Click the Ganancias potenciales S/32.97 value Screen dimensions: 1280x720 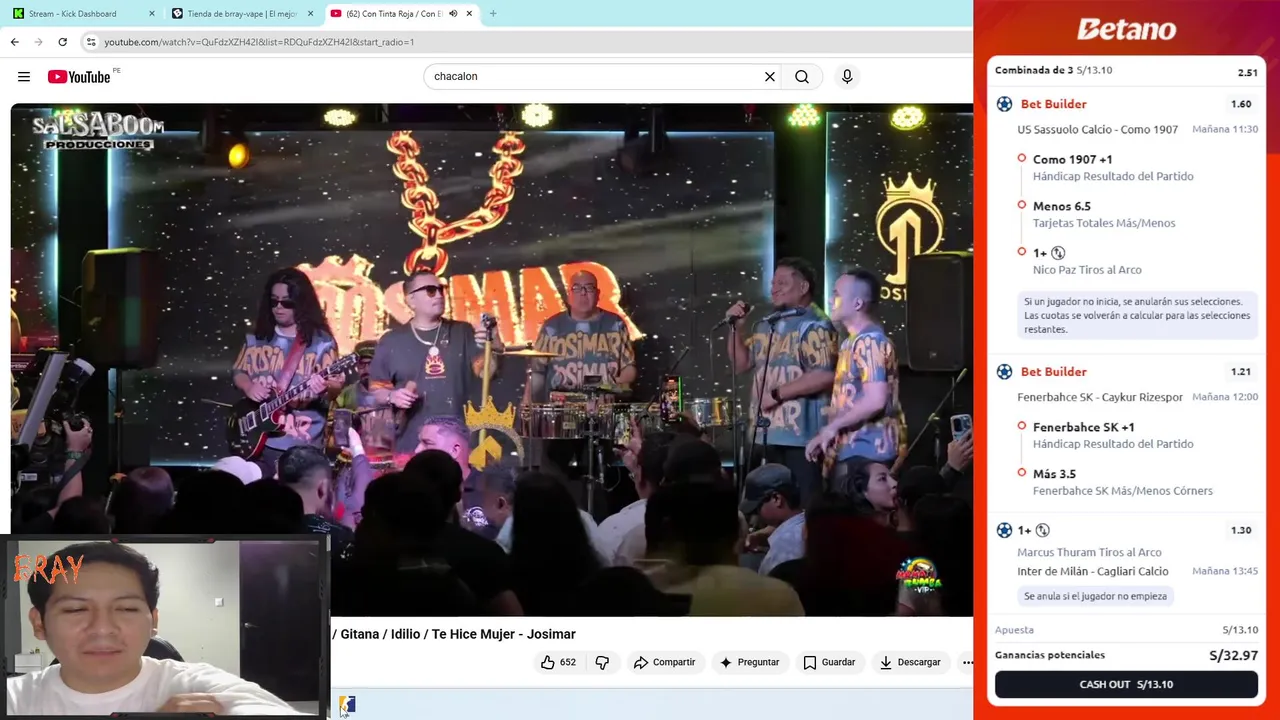(1233, 656)
